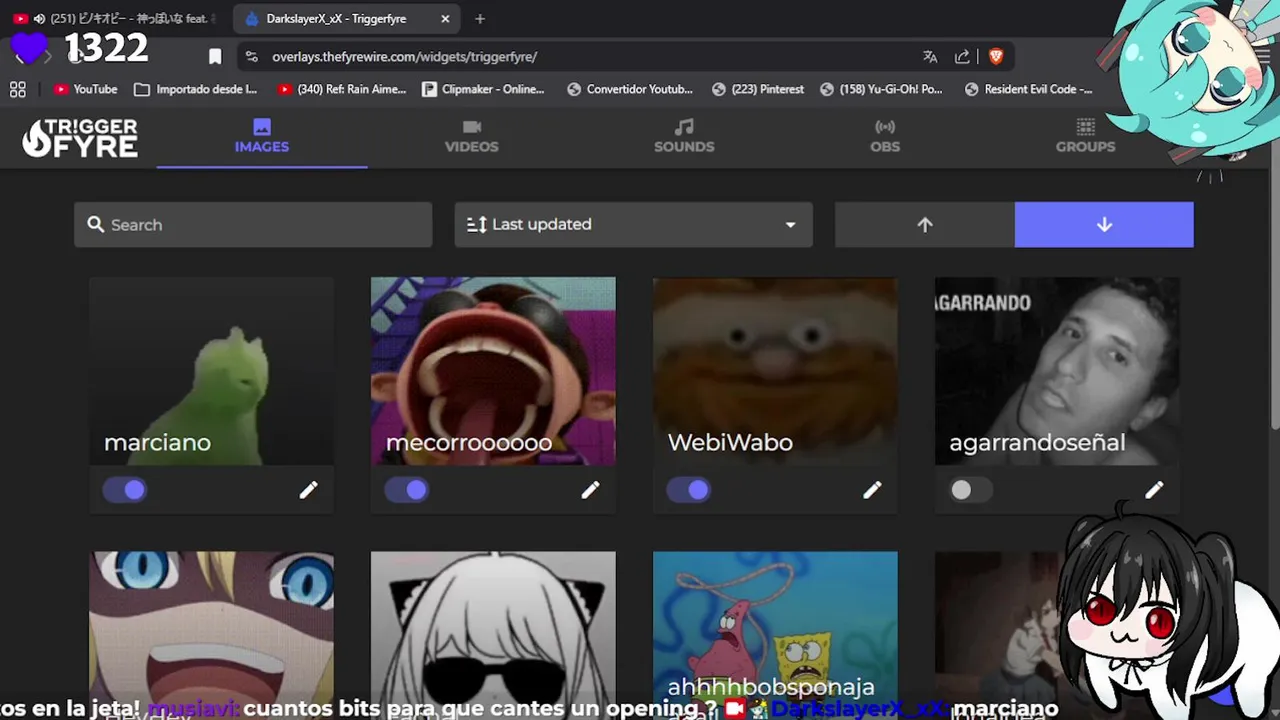Sort descending with the down arrow
Image resolution: width=1280 pixels, height=720 pixels.
click(1104, 225)
